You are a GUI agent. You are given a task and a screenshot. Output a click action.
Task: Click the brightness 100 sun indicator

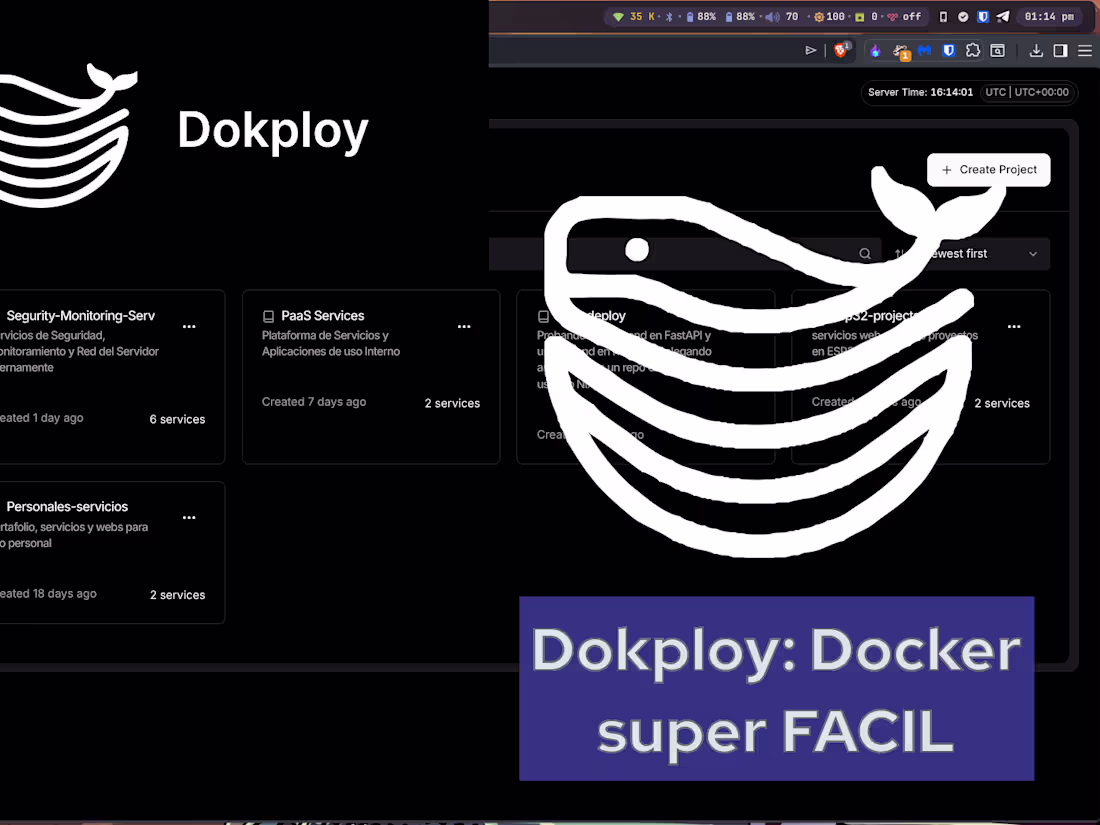[x=829, y=16]
